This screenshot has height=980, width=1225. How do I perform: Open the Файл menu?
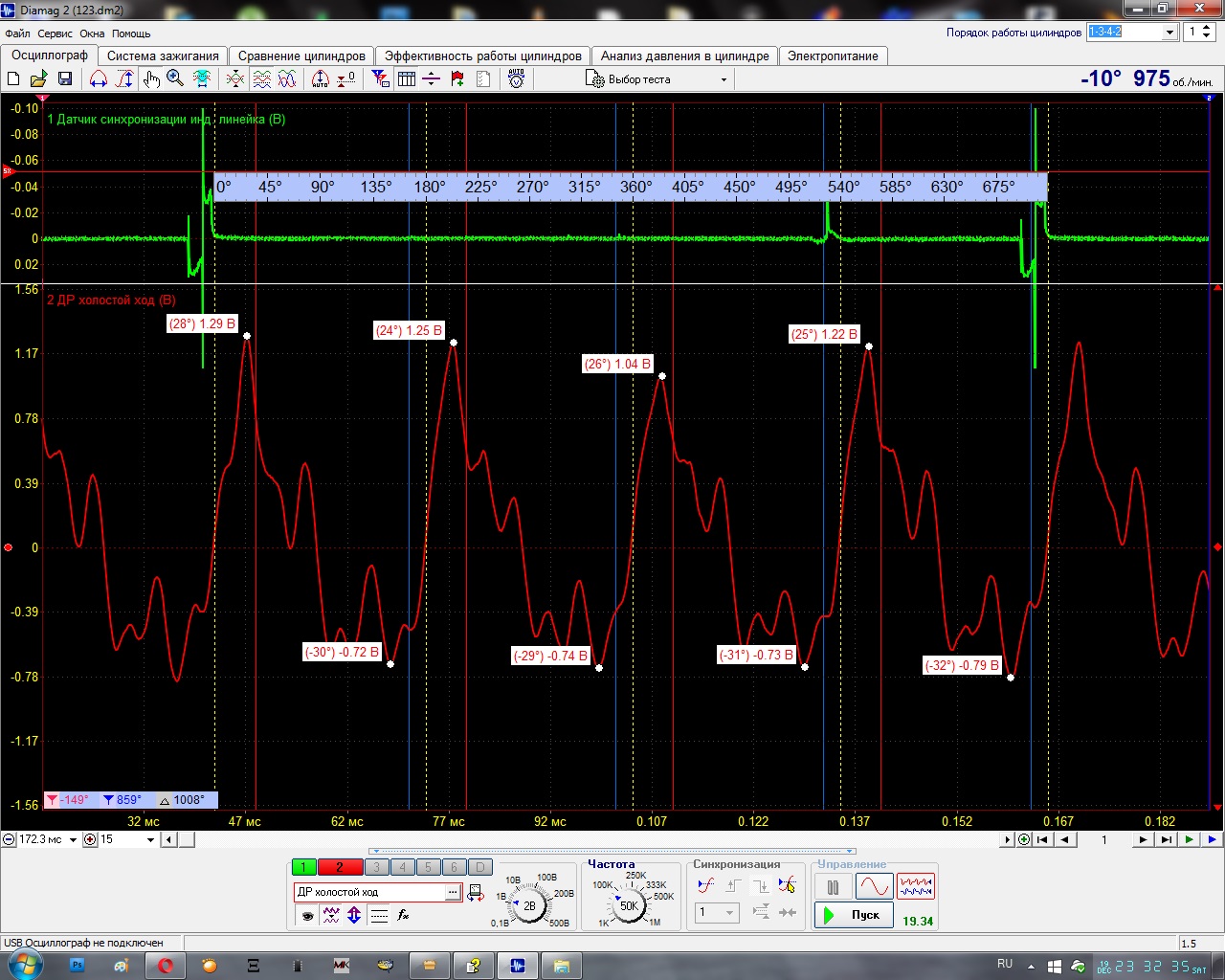click(17, 33)
